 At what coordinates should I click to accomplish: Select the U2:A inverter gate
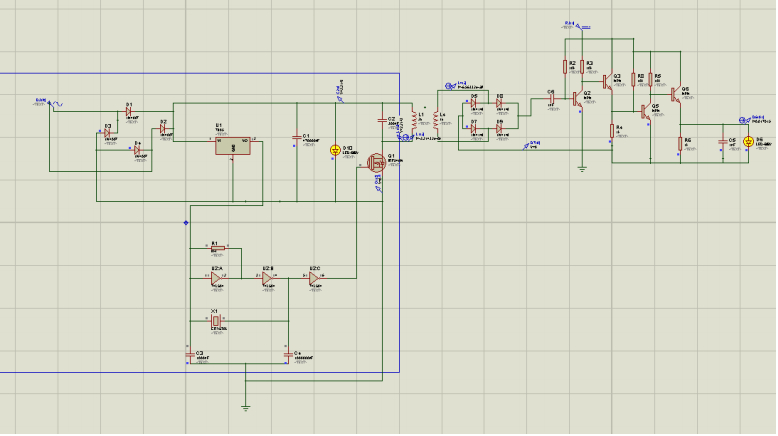tap(214, 278)
